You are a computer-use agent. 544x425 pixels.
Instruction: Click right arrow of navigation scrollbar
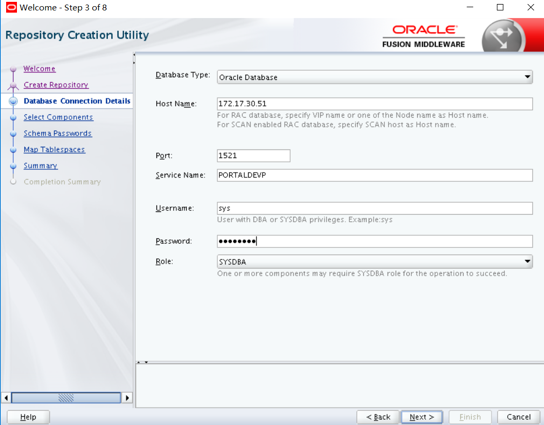127,398
